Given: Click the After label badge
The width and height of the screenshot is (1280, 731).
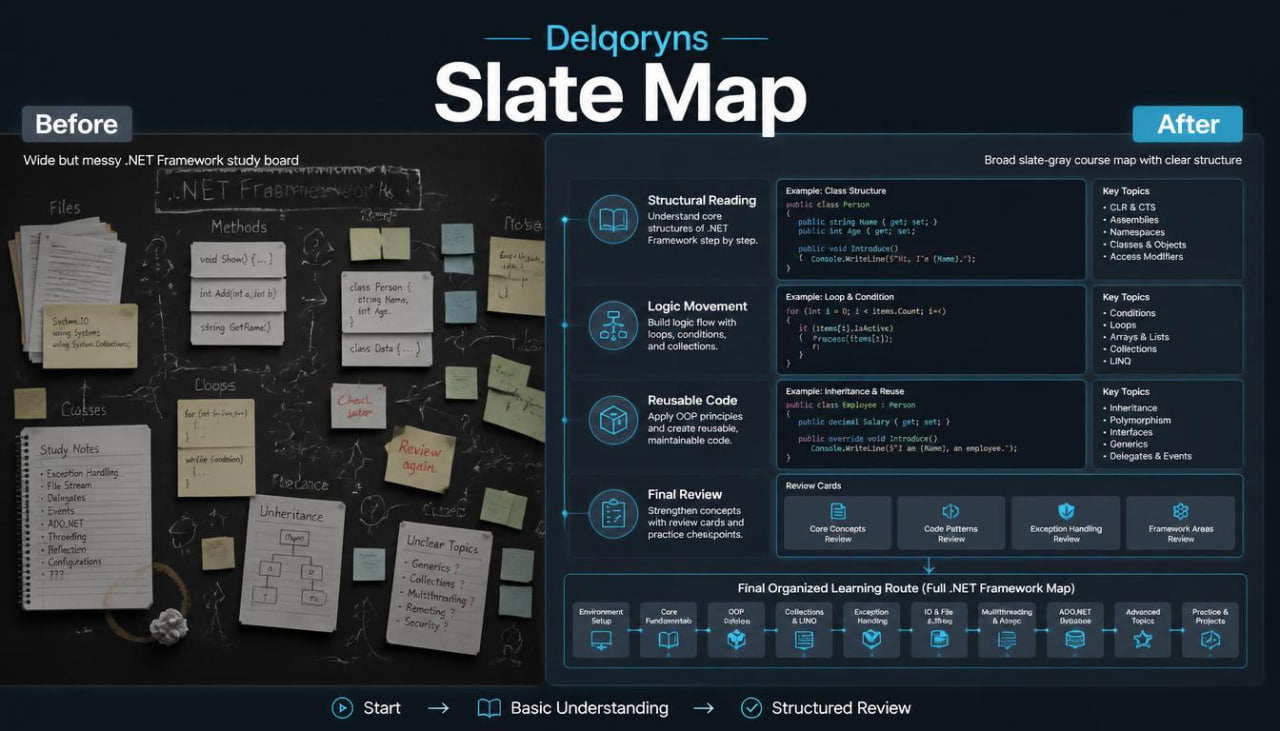Looking at the screenshot, I should (1188, 124).
